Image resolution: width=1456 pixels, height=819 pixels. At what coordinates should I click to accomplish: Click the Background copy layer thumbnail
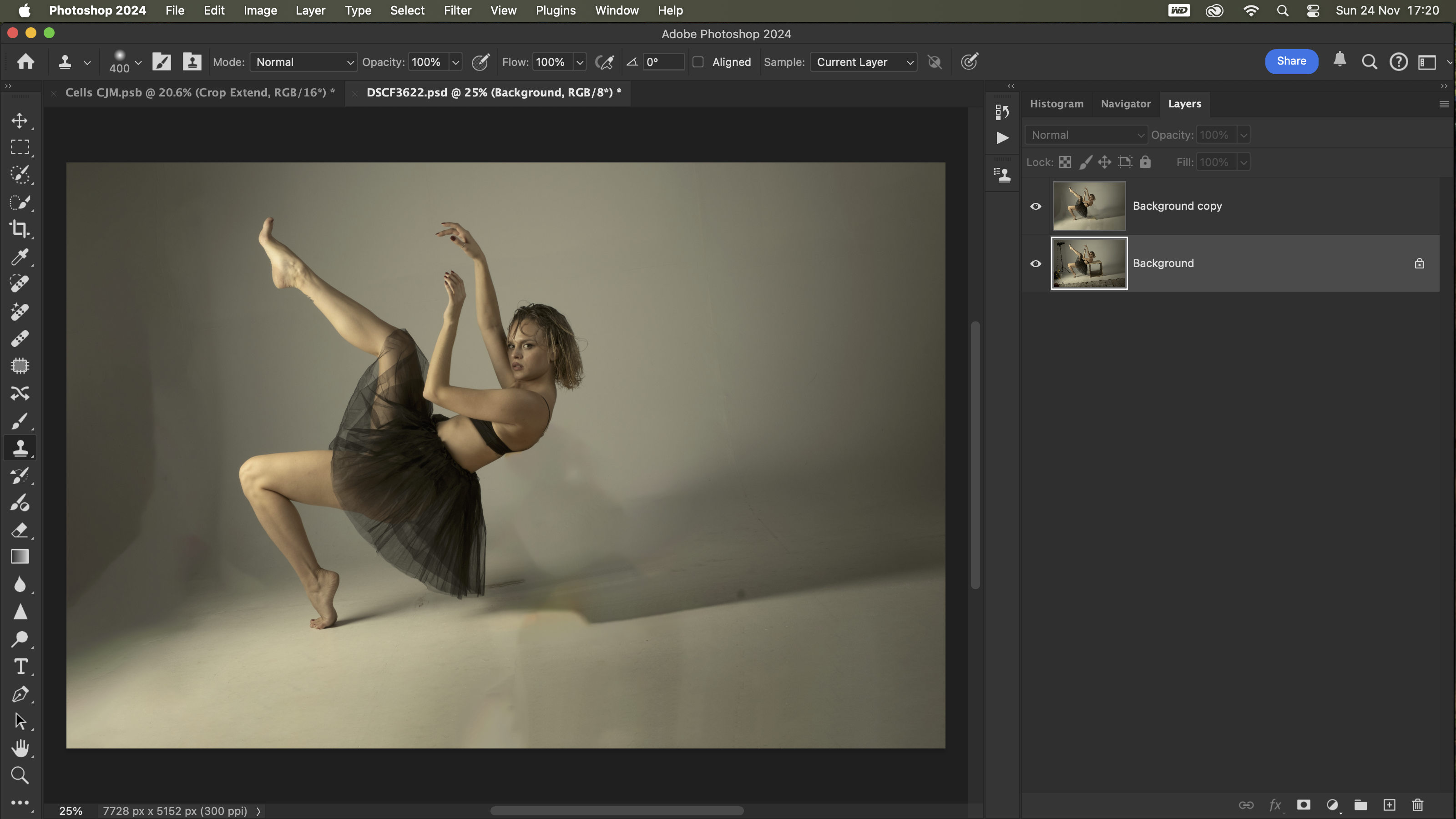(1089, 206)
